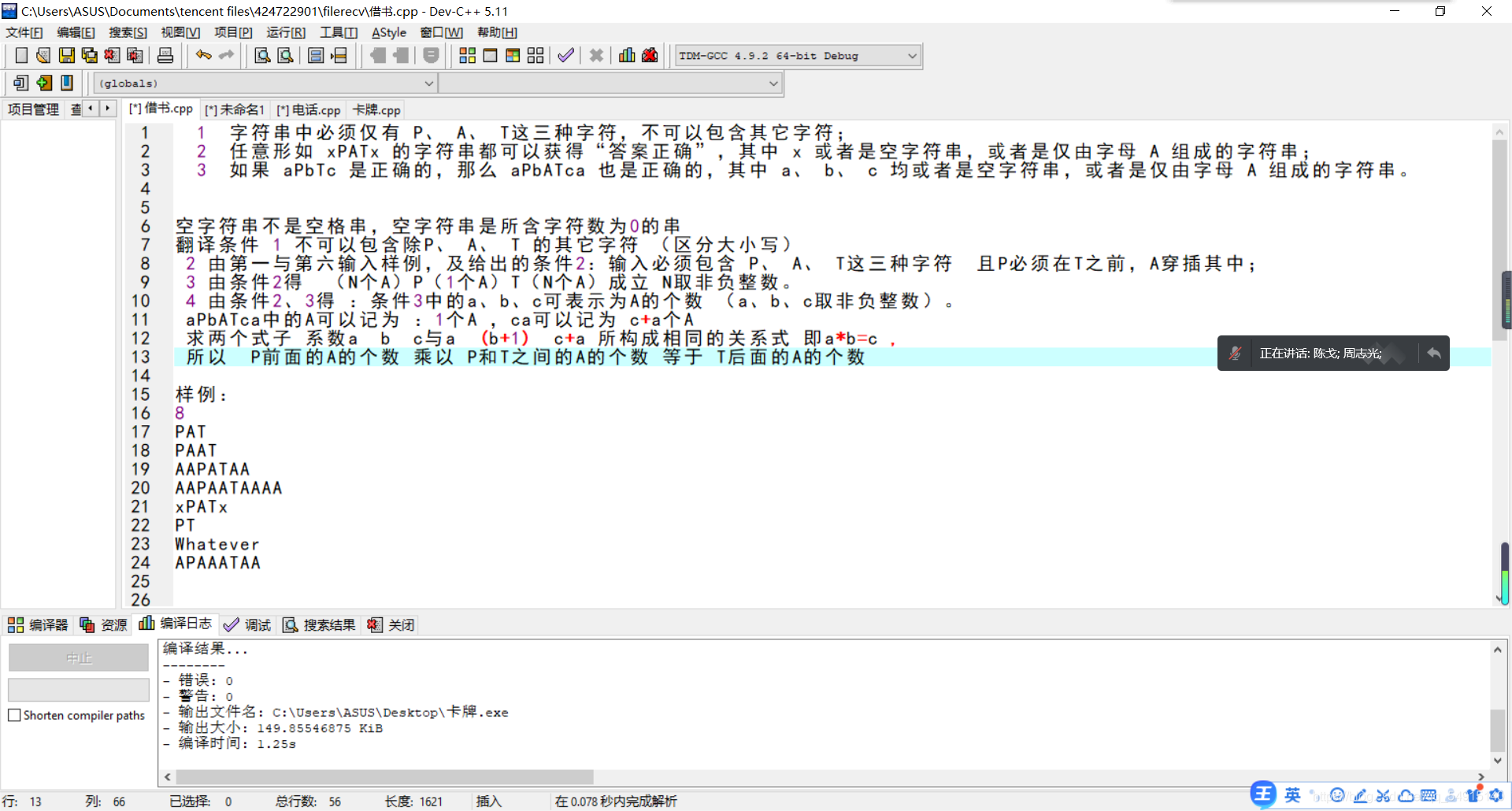This screenshot has width=1512, height=811.
Task: Click the grayed 中止 abort button
Action: click(x=79, y=657)
